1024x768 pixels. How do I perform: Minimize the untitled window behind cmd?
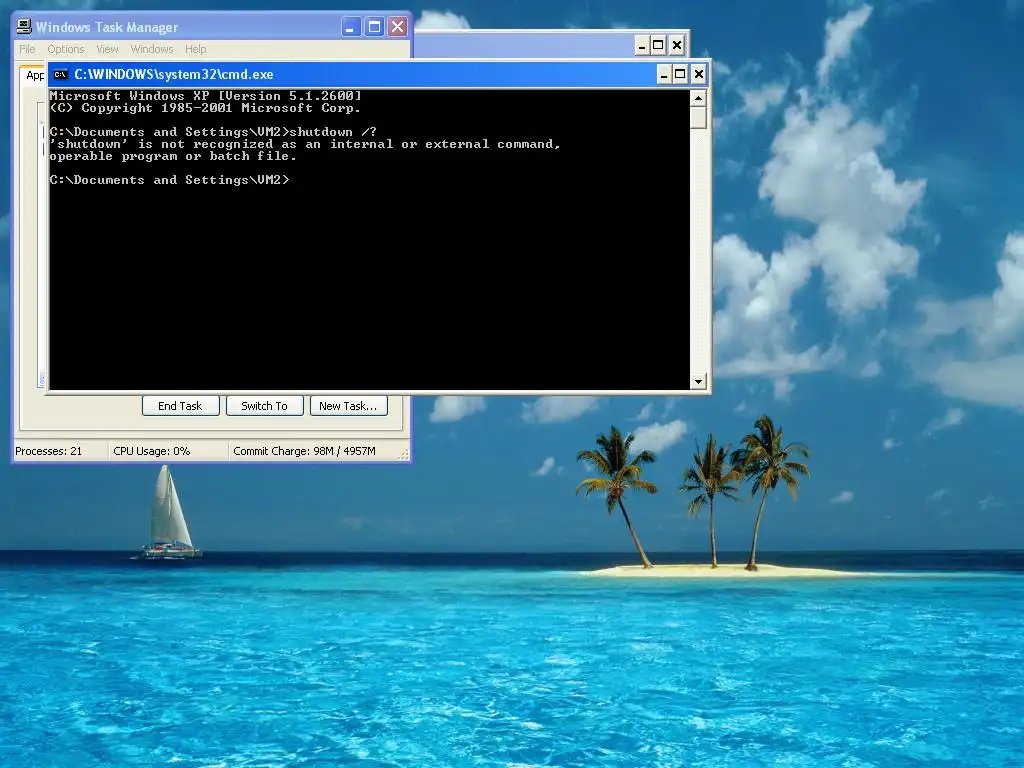pos(643,45)
